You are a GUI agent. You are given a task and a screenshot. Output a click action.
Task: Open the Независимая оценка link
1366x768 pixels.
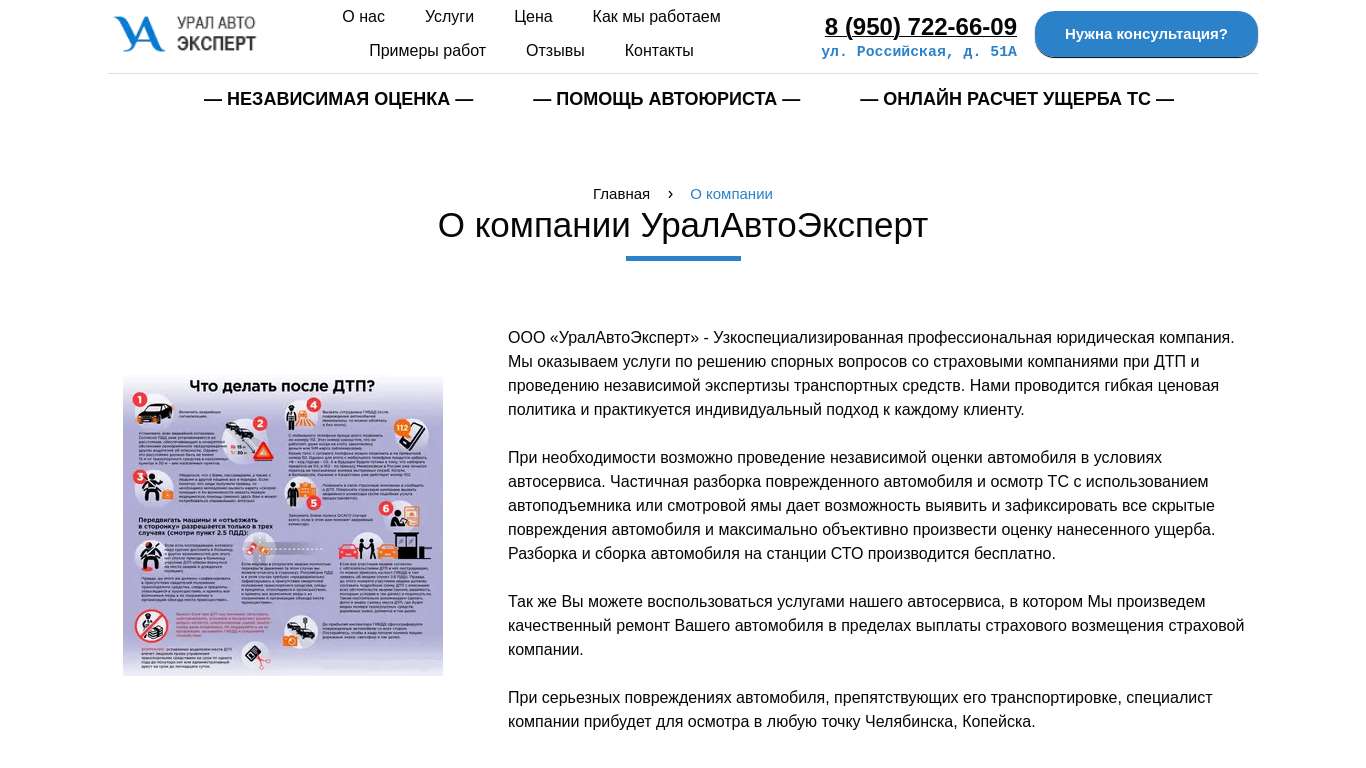coord(338,99)
